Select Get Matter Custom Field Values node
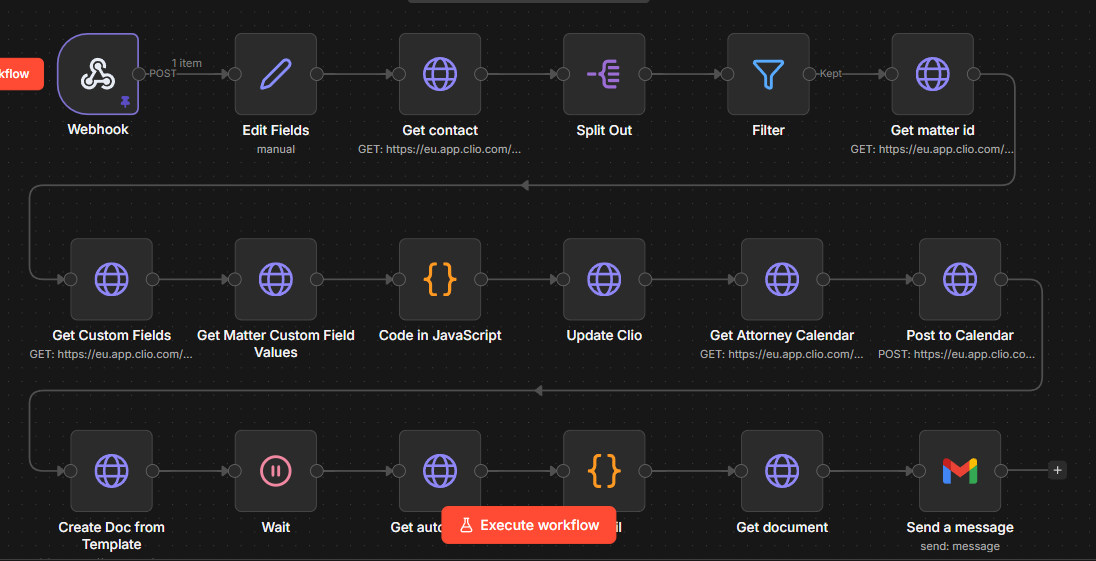This screenshot has height=561, width=1096. click(275, 279)
